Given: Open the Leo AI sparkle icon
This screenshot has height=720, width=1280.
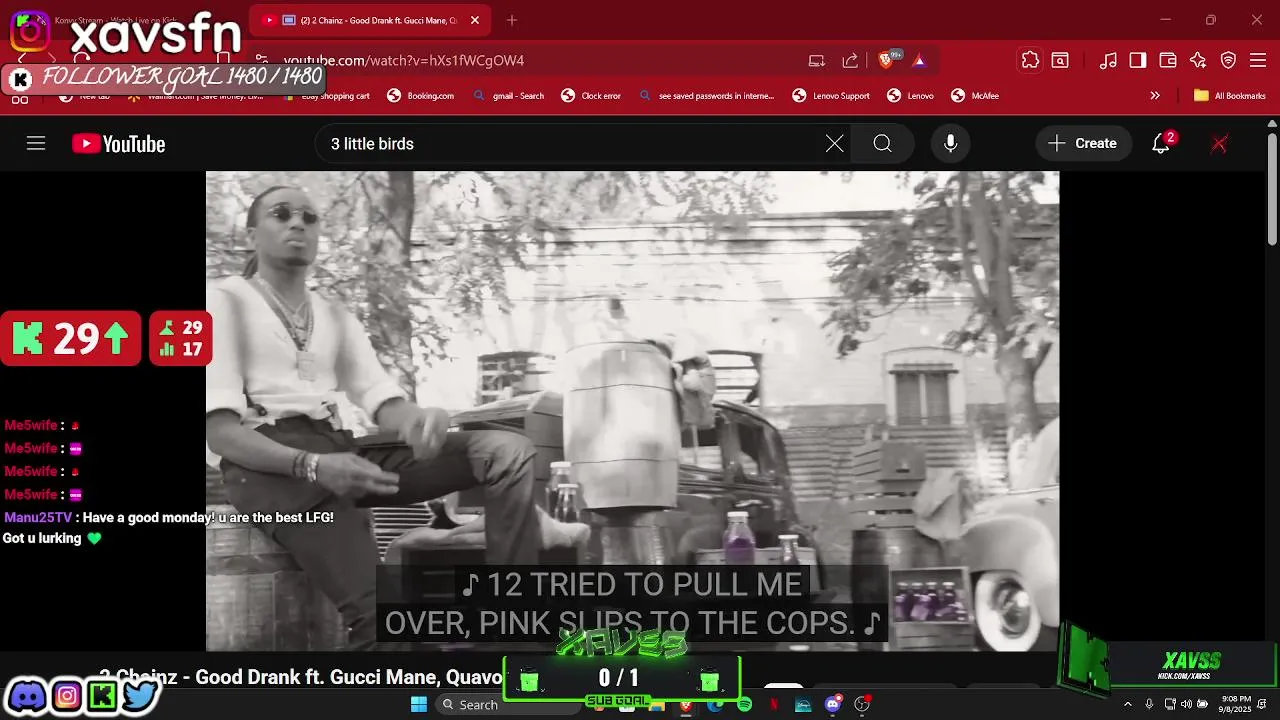Looking at the screenshot, I should (x=1198, y=60).
